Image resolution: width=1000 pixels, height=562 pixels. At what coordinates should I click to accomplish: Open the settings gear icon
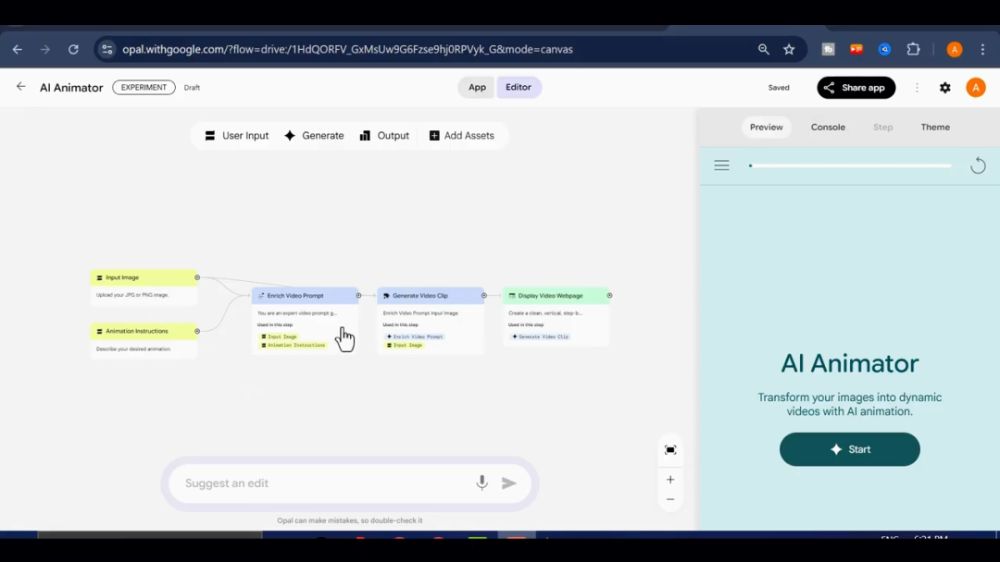(x=945, y=88)
